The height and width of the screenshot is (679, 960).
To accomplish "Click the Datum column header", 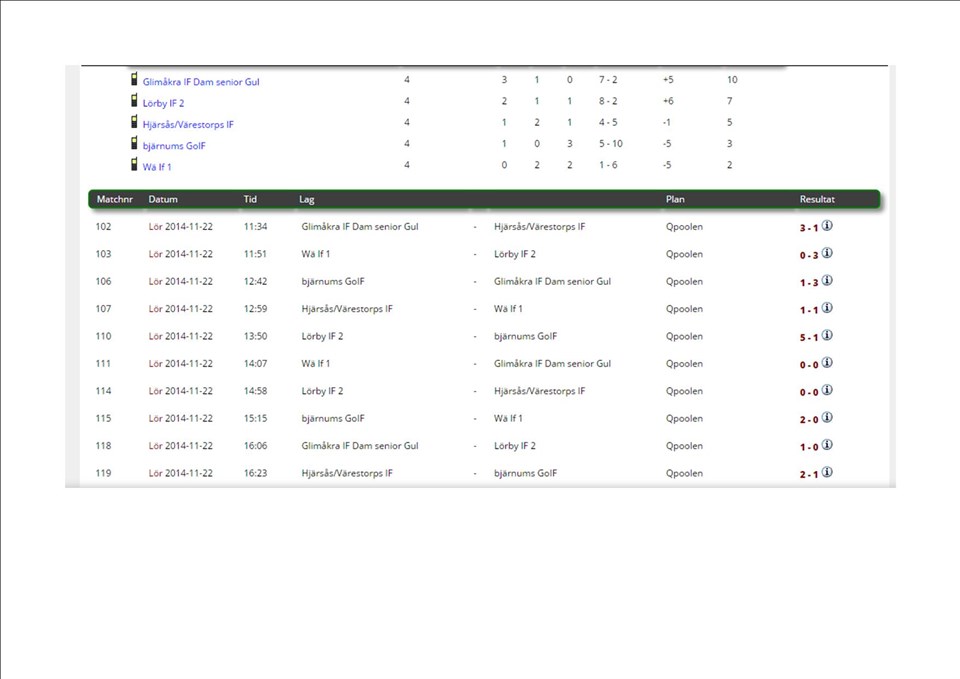I will [163, 199].
